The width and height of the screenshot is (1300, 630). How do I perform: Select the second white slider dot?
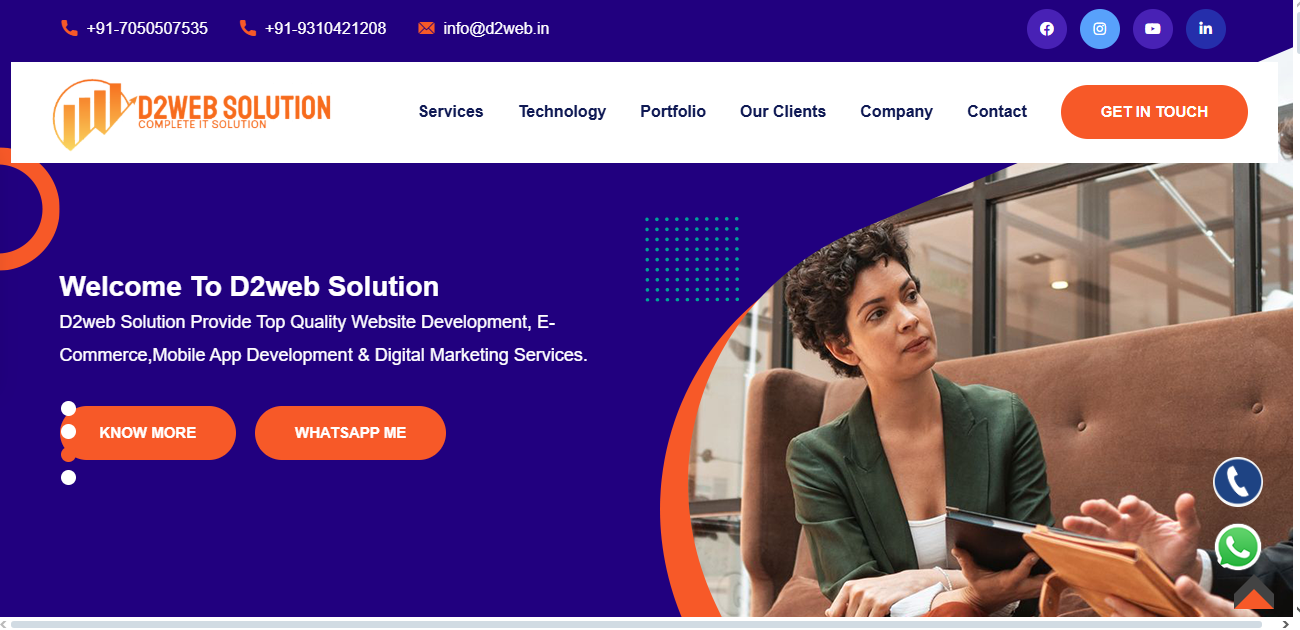[x=68, y=431]
